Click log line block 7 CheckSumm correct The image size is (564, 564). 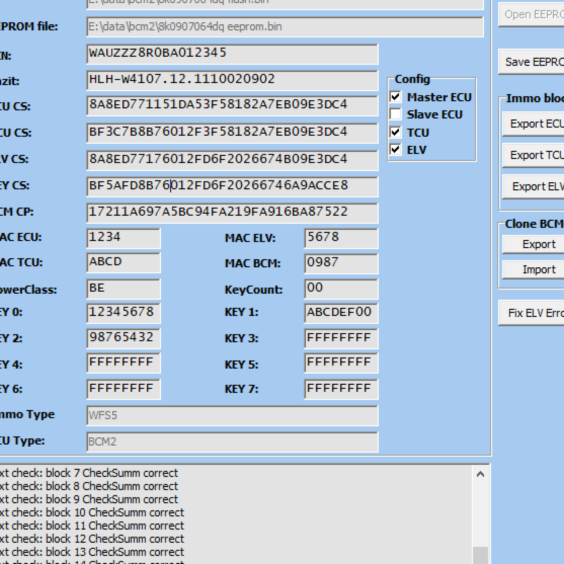(x=89, y=473)
